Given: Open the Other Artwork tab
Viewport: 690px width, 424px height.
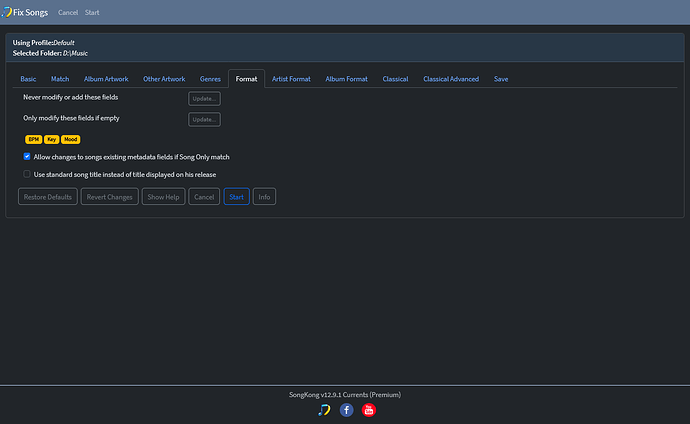Looking at the screenshot, I should pos(164,79).
